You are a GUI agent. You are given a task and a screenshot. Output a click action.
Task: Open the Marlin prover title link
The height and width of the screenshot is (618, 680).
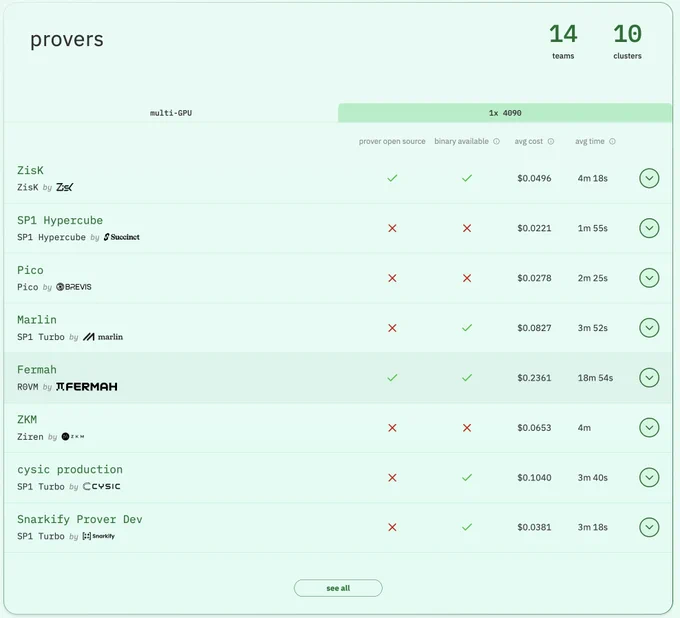[x=37, y=320]
